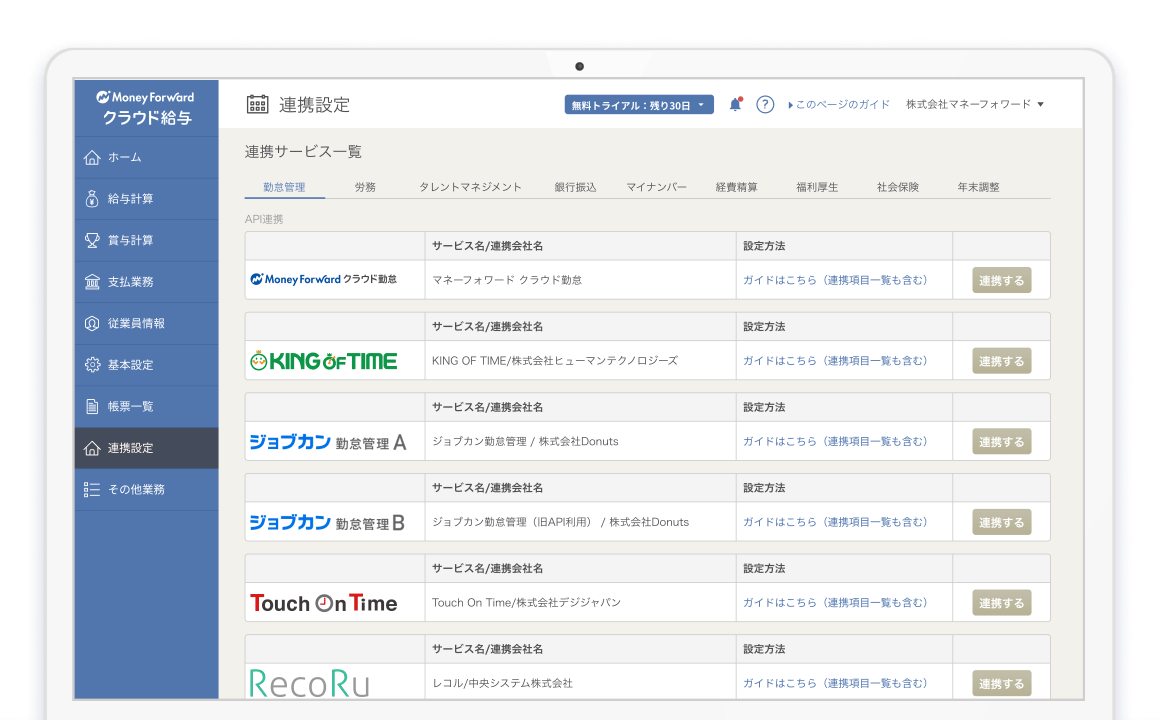Click the Money Forward クラウド勤怠 logo
The height and width of the screenshot is (720, 1160).
coord(323,280)
